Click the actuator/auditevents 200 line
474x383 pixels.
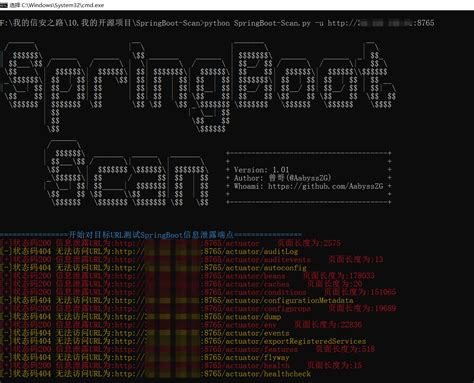(191, 259)
